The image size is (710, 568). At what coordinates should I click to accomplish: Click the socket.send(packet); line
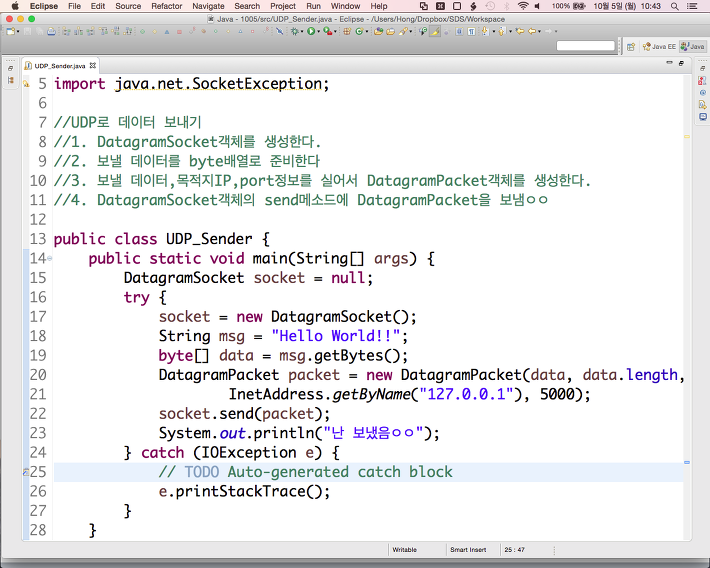tap(245, 414)
